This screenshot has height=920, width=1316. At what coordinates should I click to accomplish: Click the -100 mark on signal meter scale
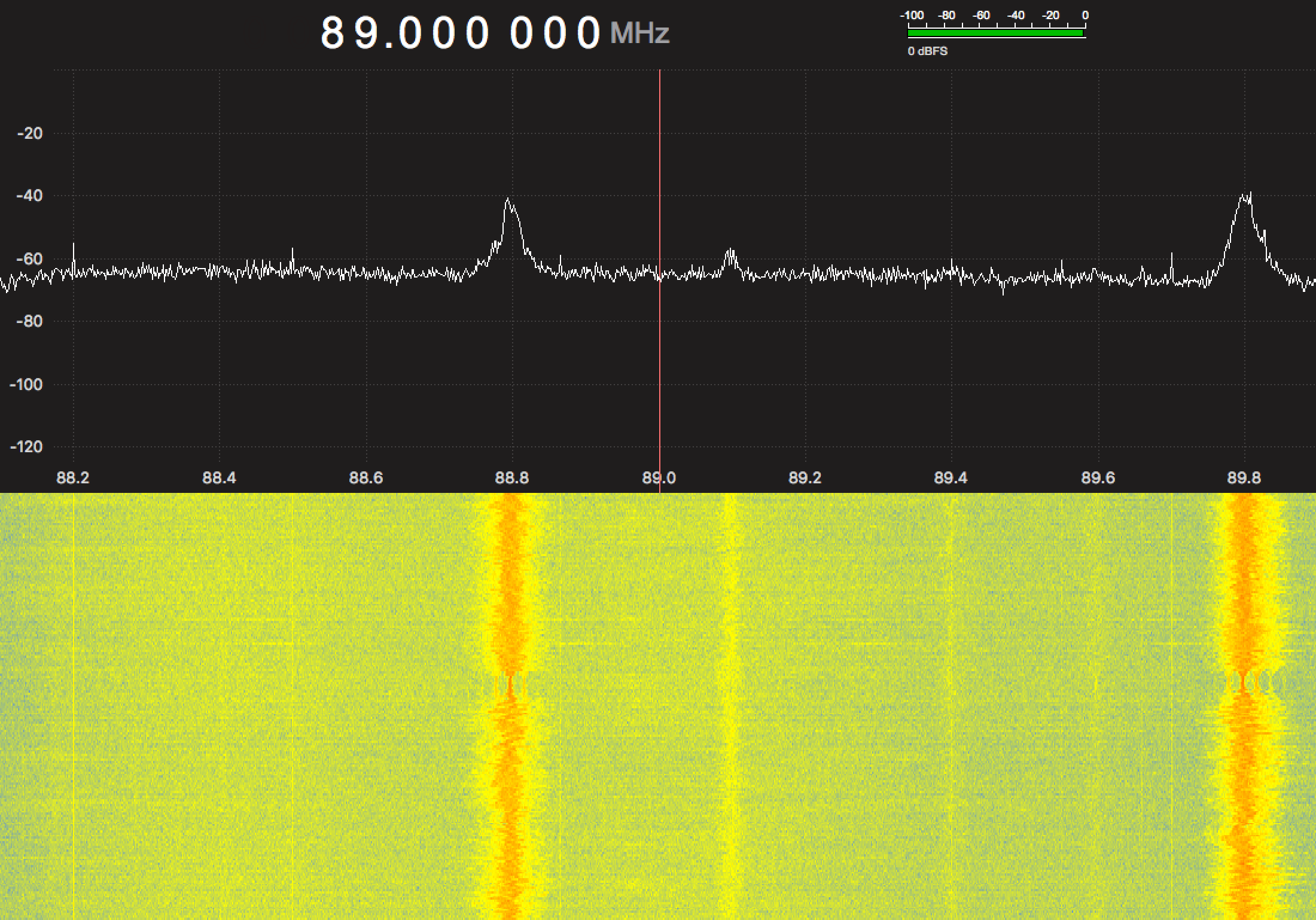(x=912, y=16)
